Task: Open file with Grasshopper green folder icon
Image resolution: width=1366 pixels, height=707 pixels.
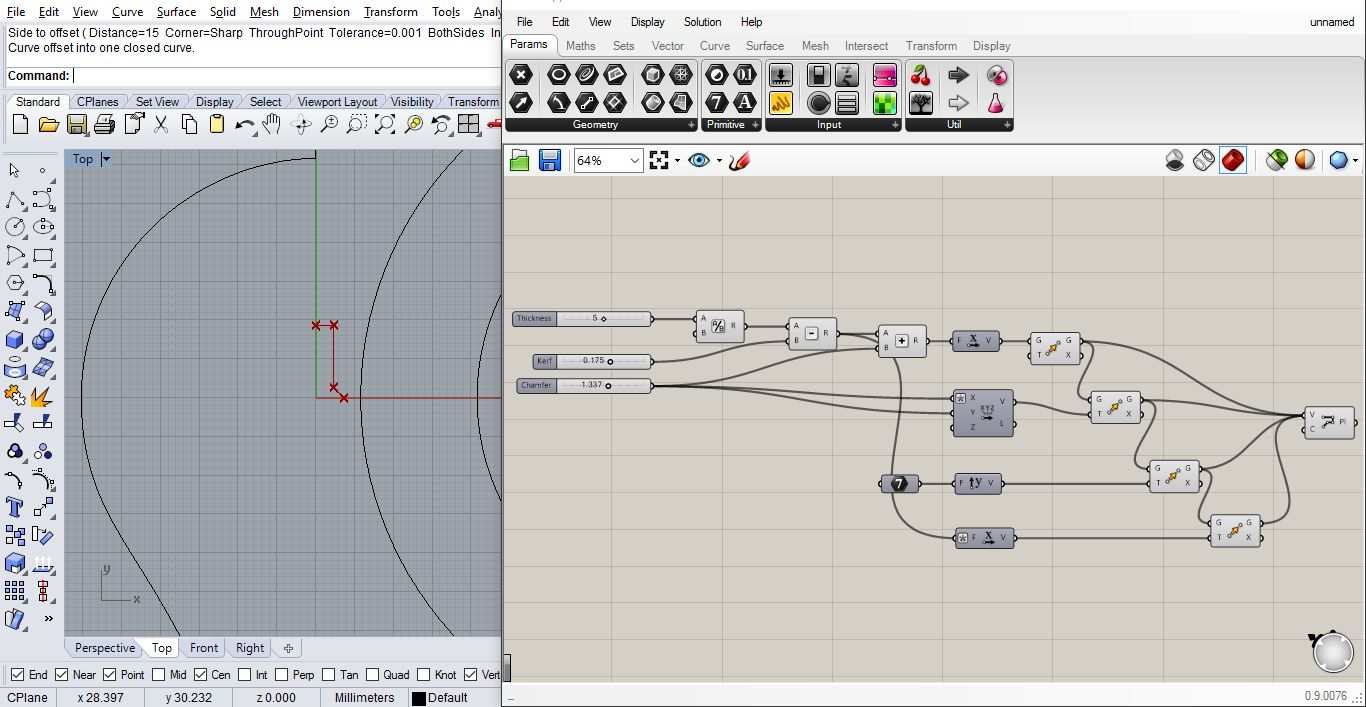Action: pyautogui.click(x=519, y=160)
